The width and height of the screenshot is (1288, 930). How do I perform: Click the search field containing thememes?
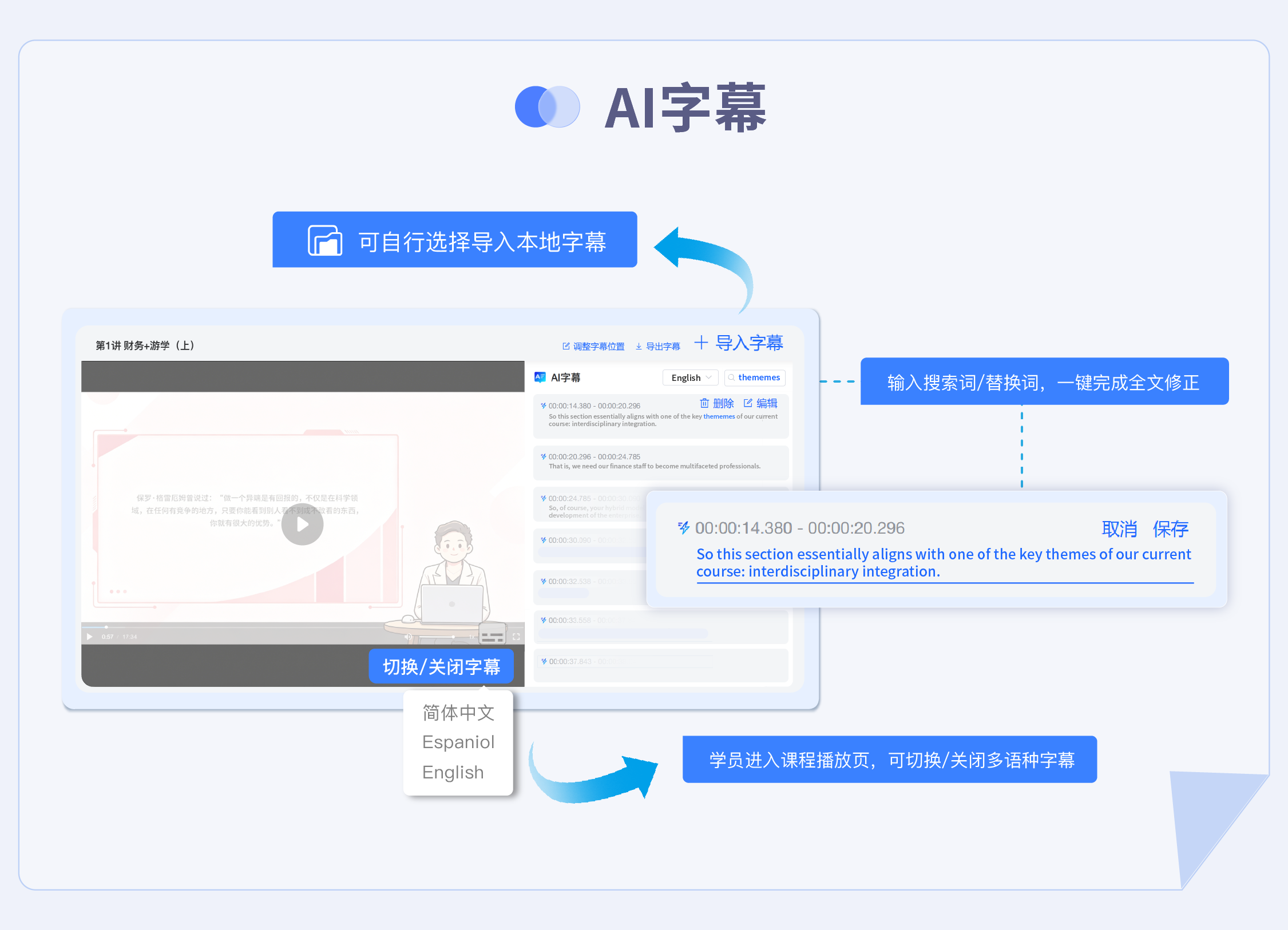coord(755,377)
